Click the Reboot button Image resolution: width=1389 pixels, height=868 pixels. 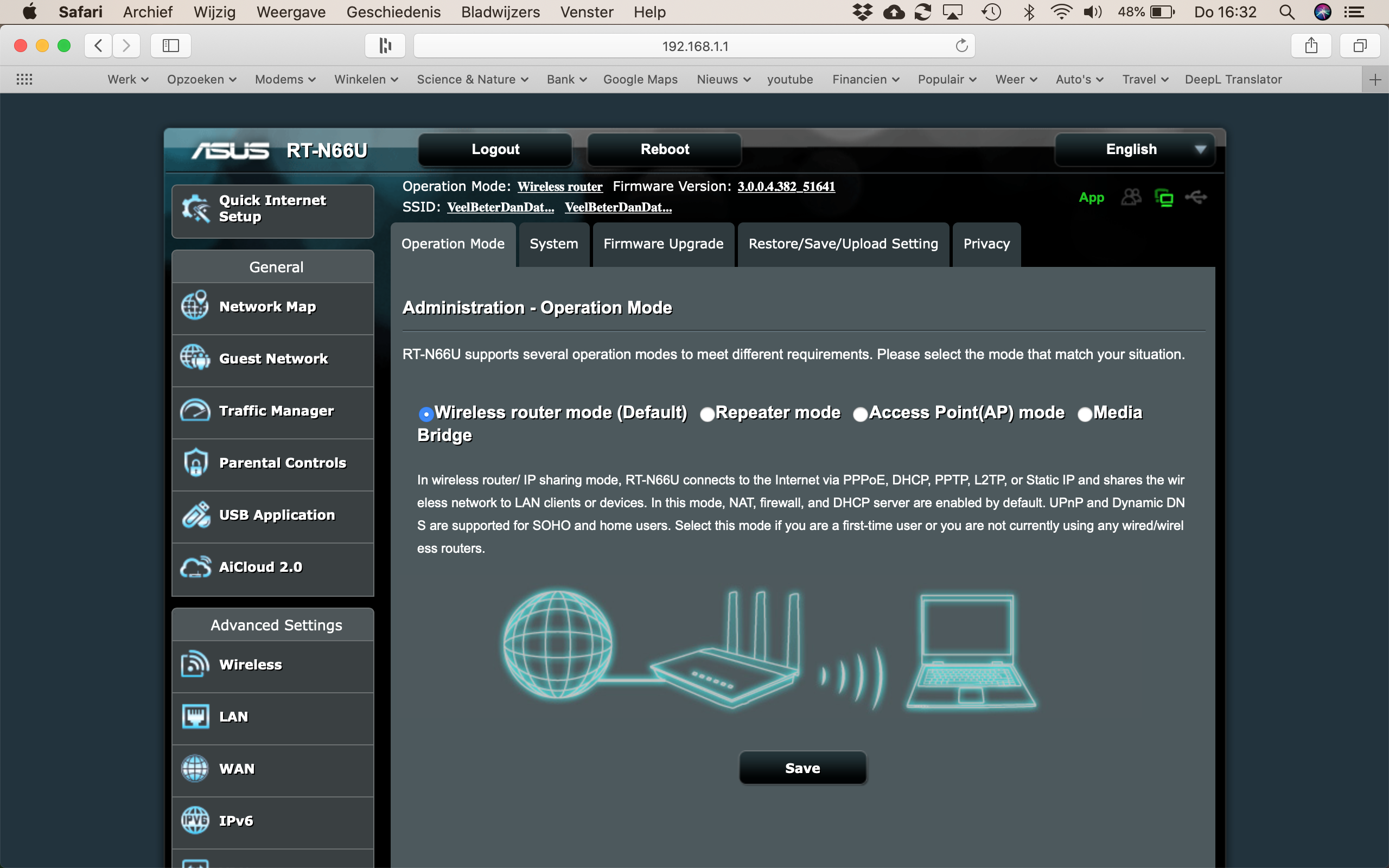coord(664,150)
